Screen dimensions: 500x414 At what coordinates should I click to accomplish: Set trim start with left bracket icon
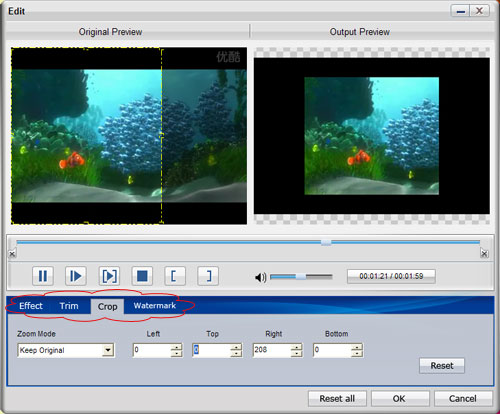(175, 276)
